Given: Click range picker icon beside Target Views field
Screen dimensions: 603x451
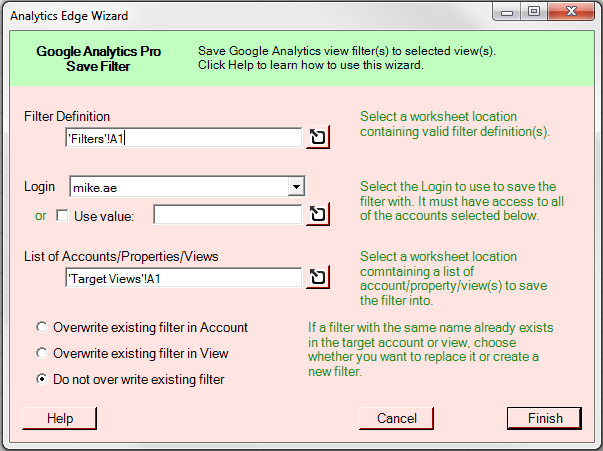Looking at the screenshot, I should click(x=318, y=277).
